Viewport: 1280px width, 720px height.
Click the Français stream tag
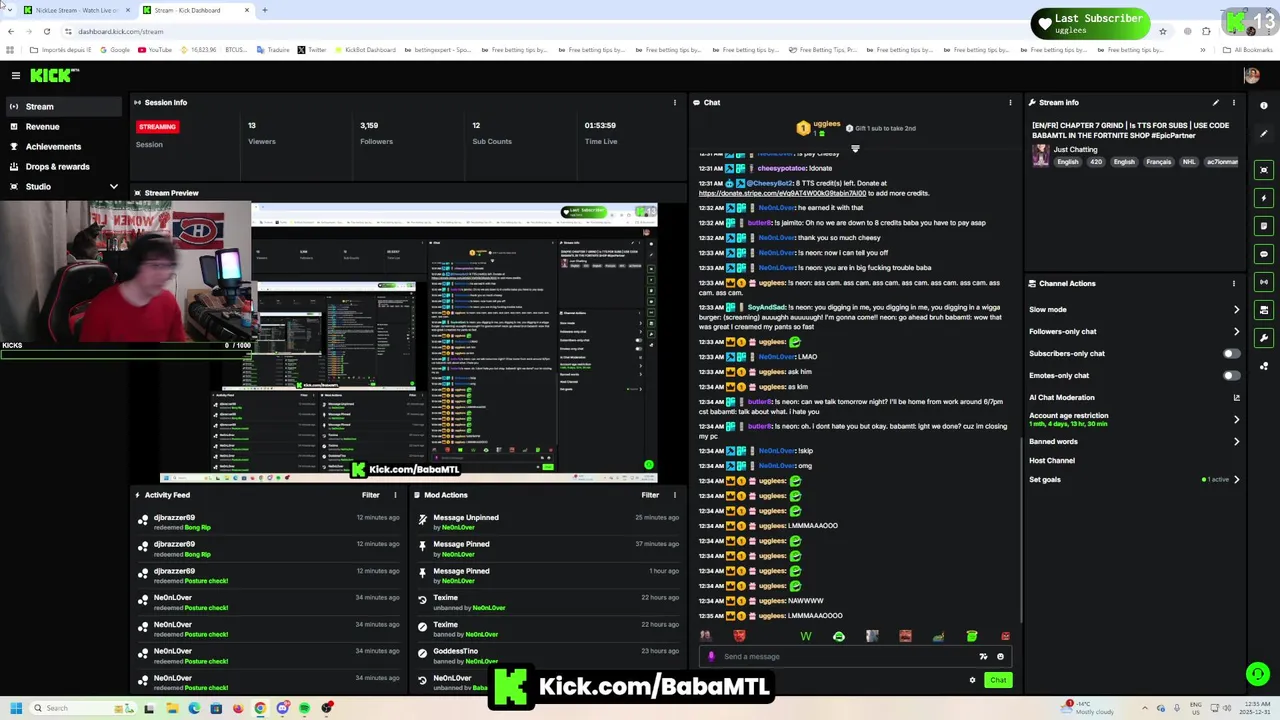click(x=1158, y=162)
